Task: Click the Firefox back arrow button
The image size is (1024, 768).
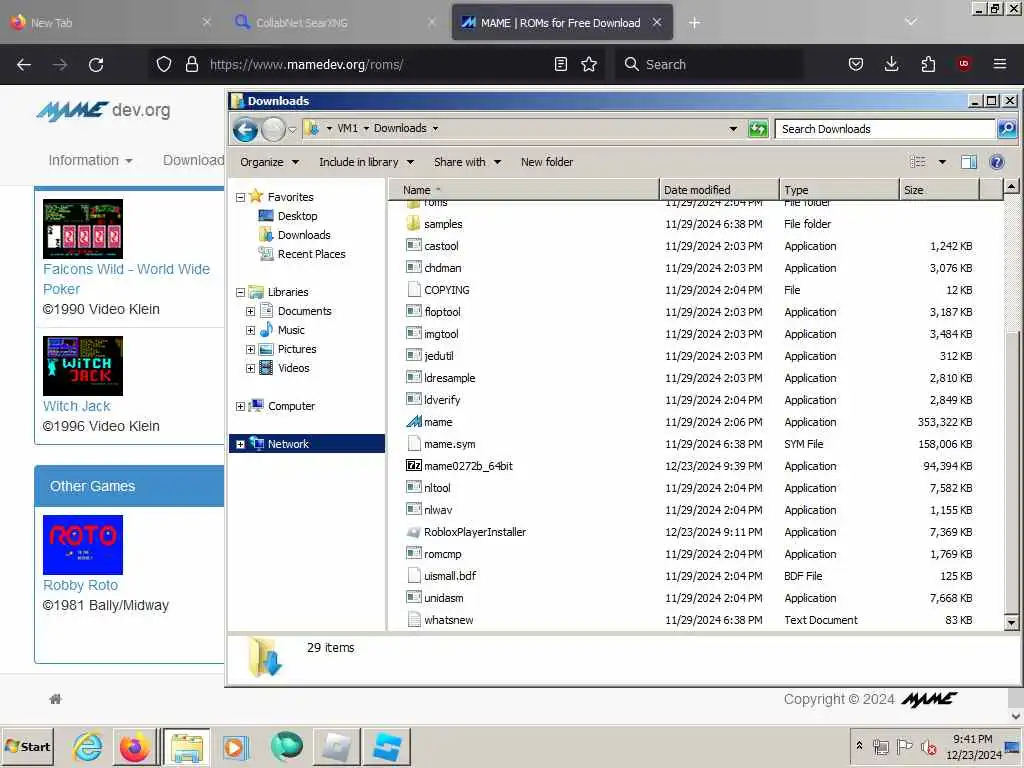Action: pyautogui.click(x=24, y=65)
